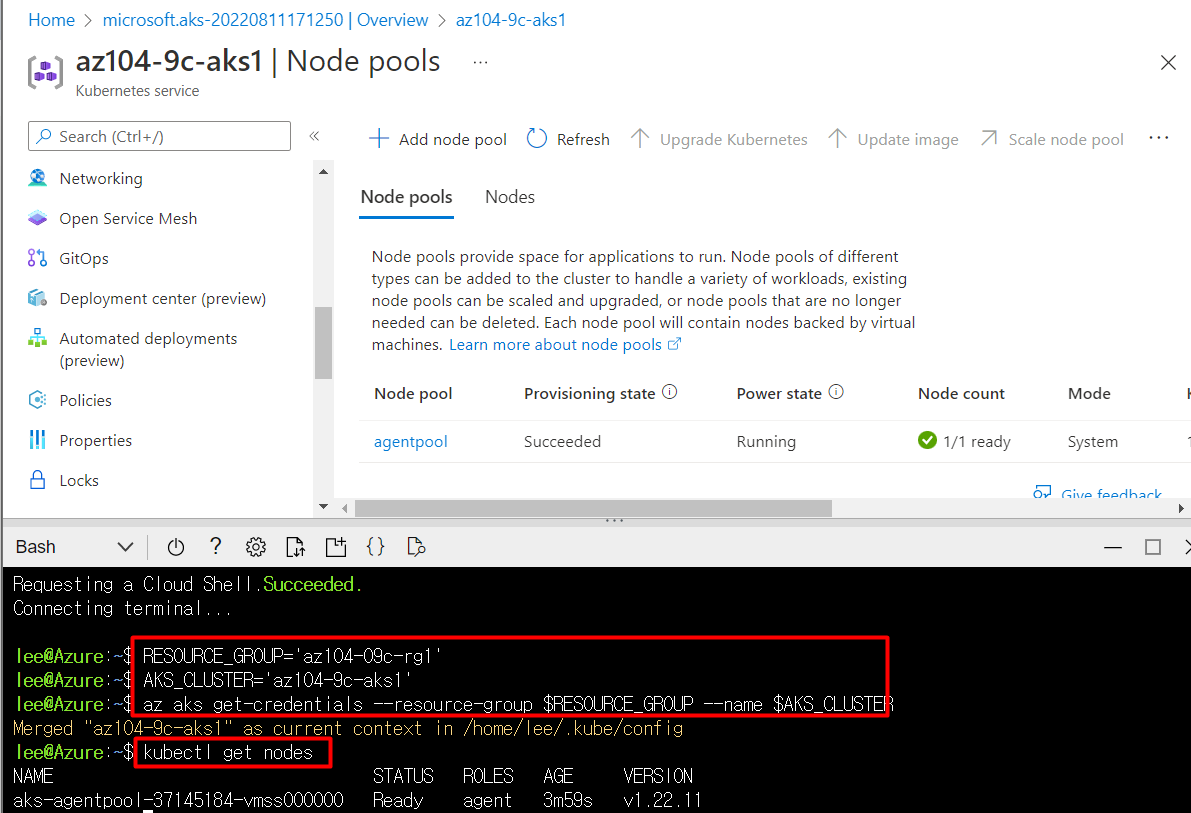Minimize the Cloud Shell pane
Viewport: 1191px width, 813px height.
coord(1113,547)
